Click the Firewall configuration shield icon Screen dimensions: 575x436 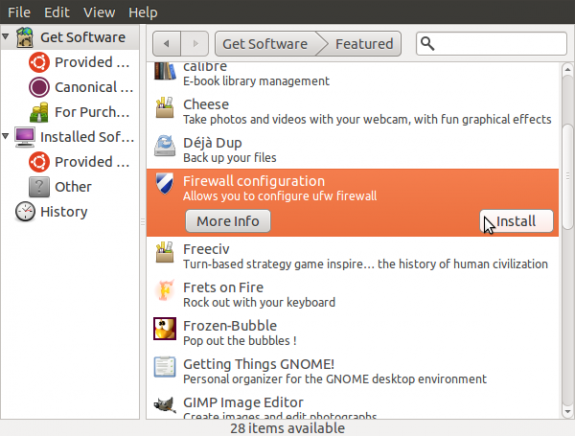(165, 183)
